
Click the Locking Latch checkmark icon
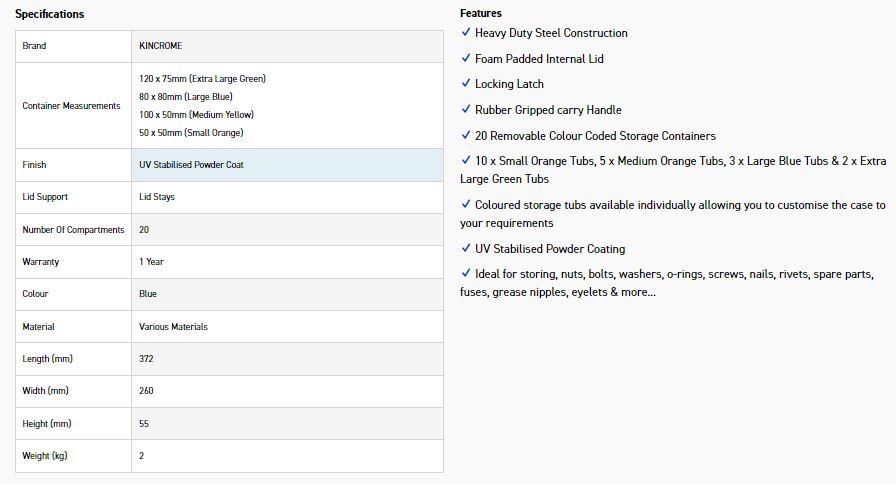466,83
